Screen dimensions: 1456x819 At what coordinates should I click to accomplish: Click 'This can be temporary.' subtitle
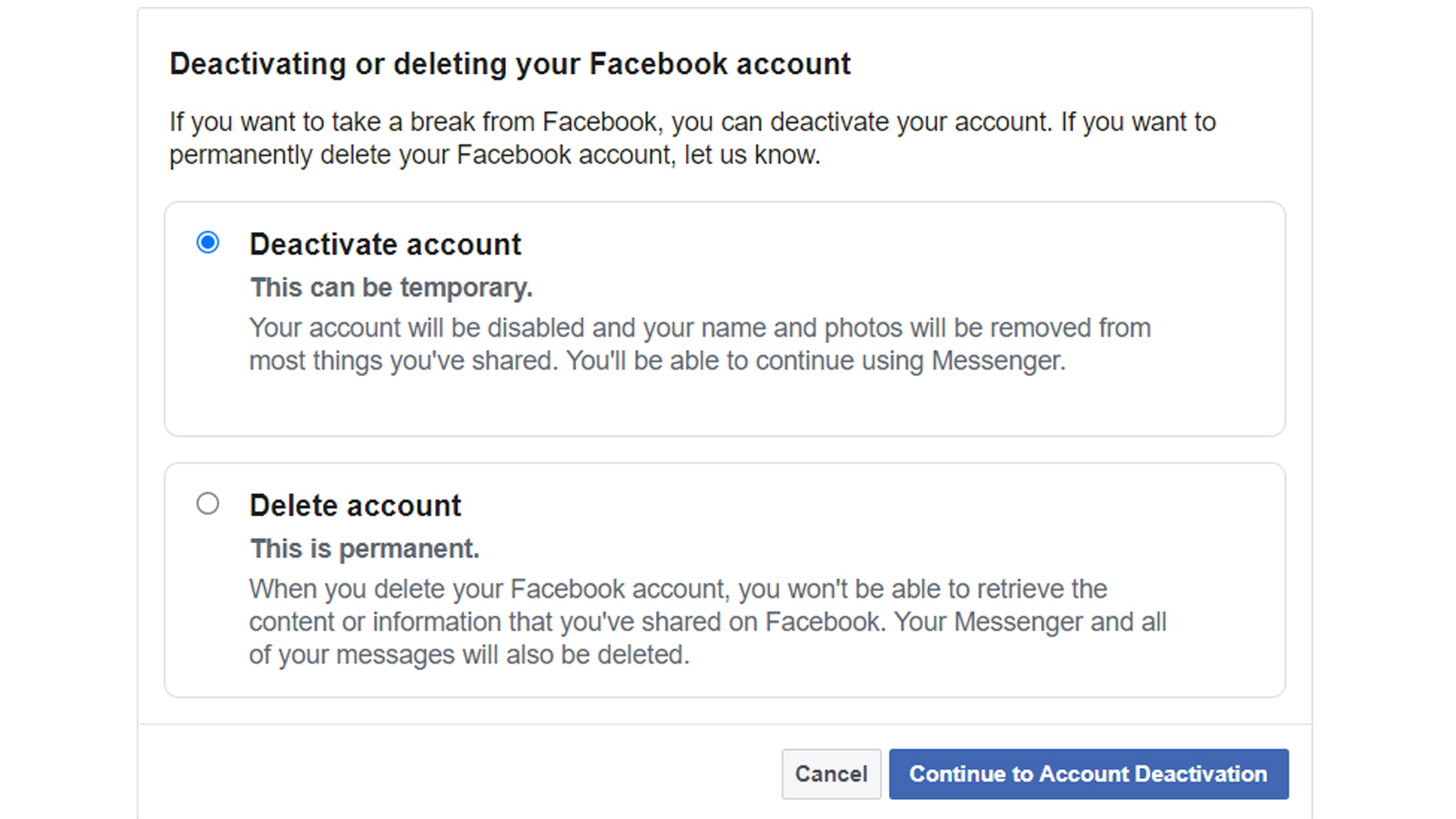(391, 288)
